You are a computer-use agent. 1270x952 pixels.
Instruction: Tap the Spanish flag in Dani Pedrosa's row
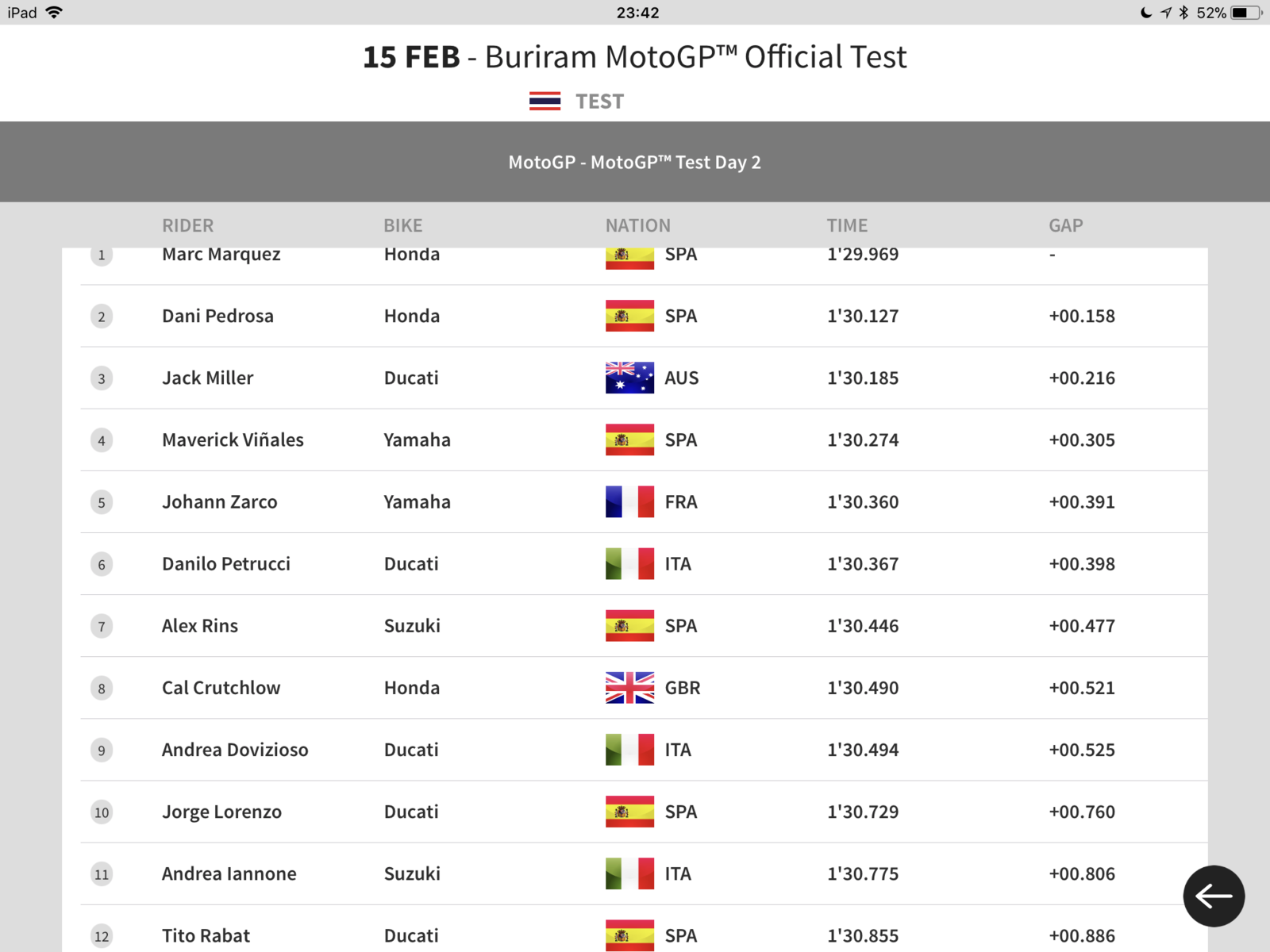pos(629,316)
